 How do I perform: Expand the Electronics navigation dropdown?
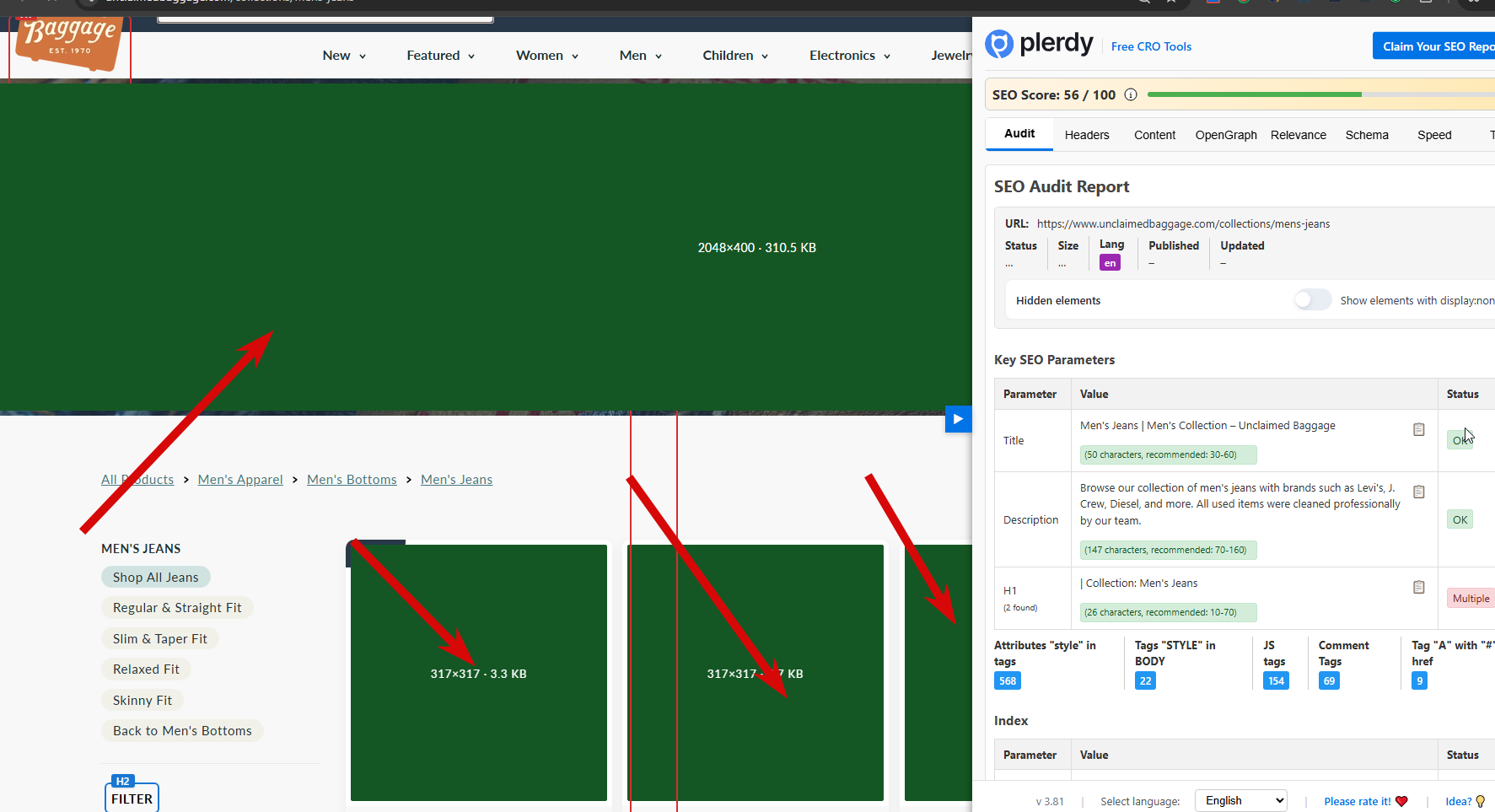pos(850,56)
